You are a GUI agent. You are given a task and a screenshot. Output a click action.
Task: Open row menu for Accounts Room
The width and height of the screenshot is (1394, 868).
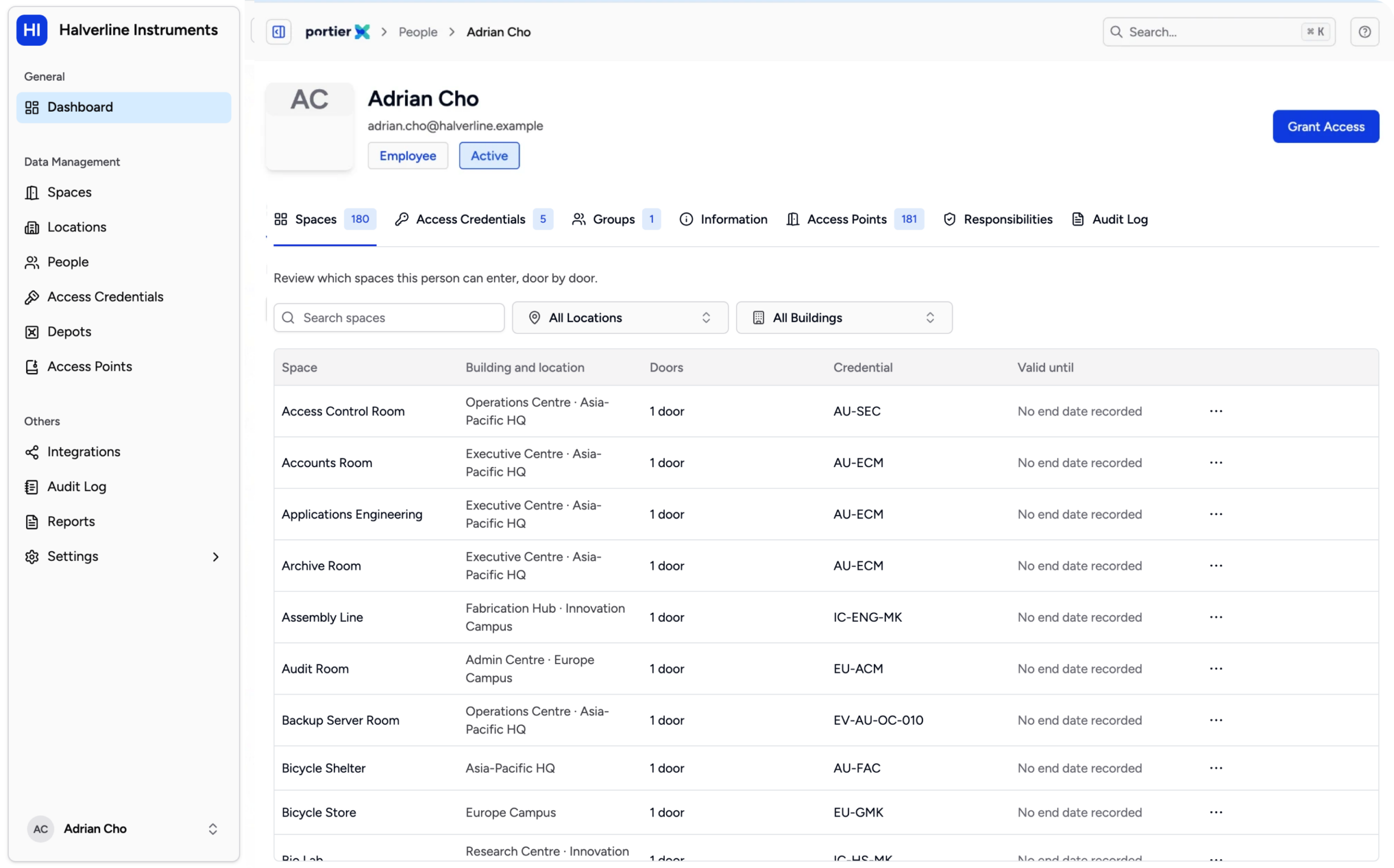click(1215, 463)
